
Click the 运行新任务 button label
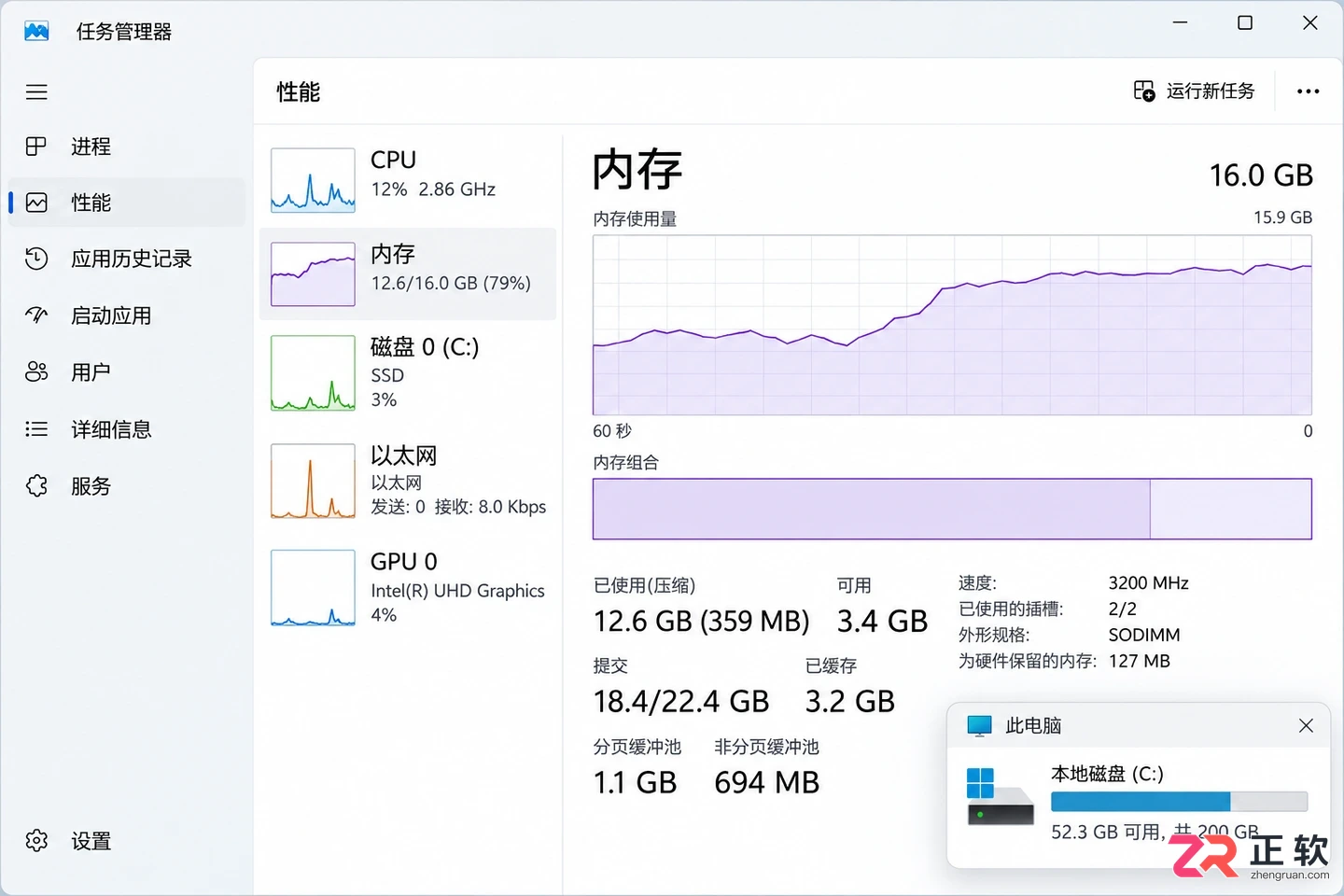pos(1211,91)
